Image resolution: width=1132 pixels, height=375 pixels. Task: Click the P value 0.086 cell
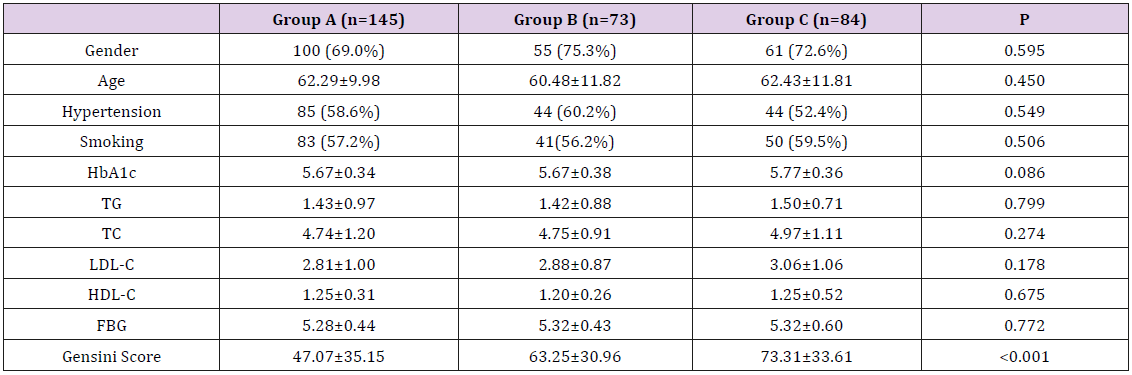[x=1026, y=173]
